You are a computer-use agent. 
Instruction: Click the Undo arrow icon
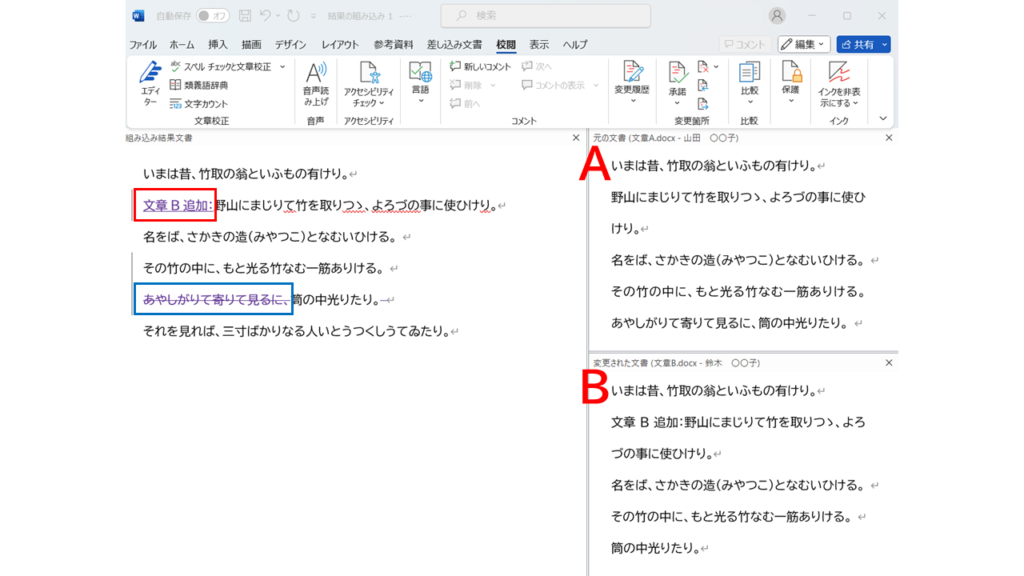click(265, 16)
